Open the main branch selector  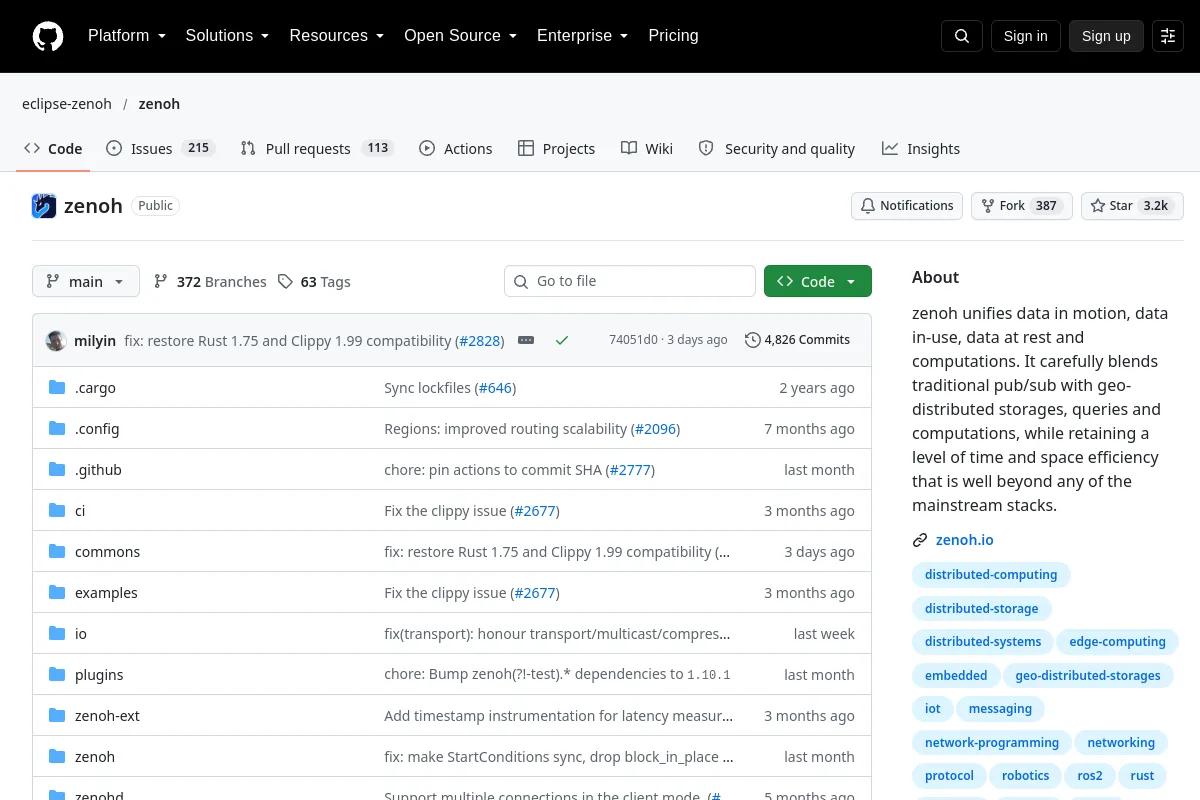point(86,282)
